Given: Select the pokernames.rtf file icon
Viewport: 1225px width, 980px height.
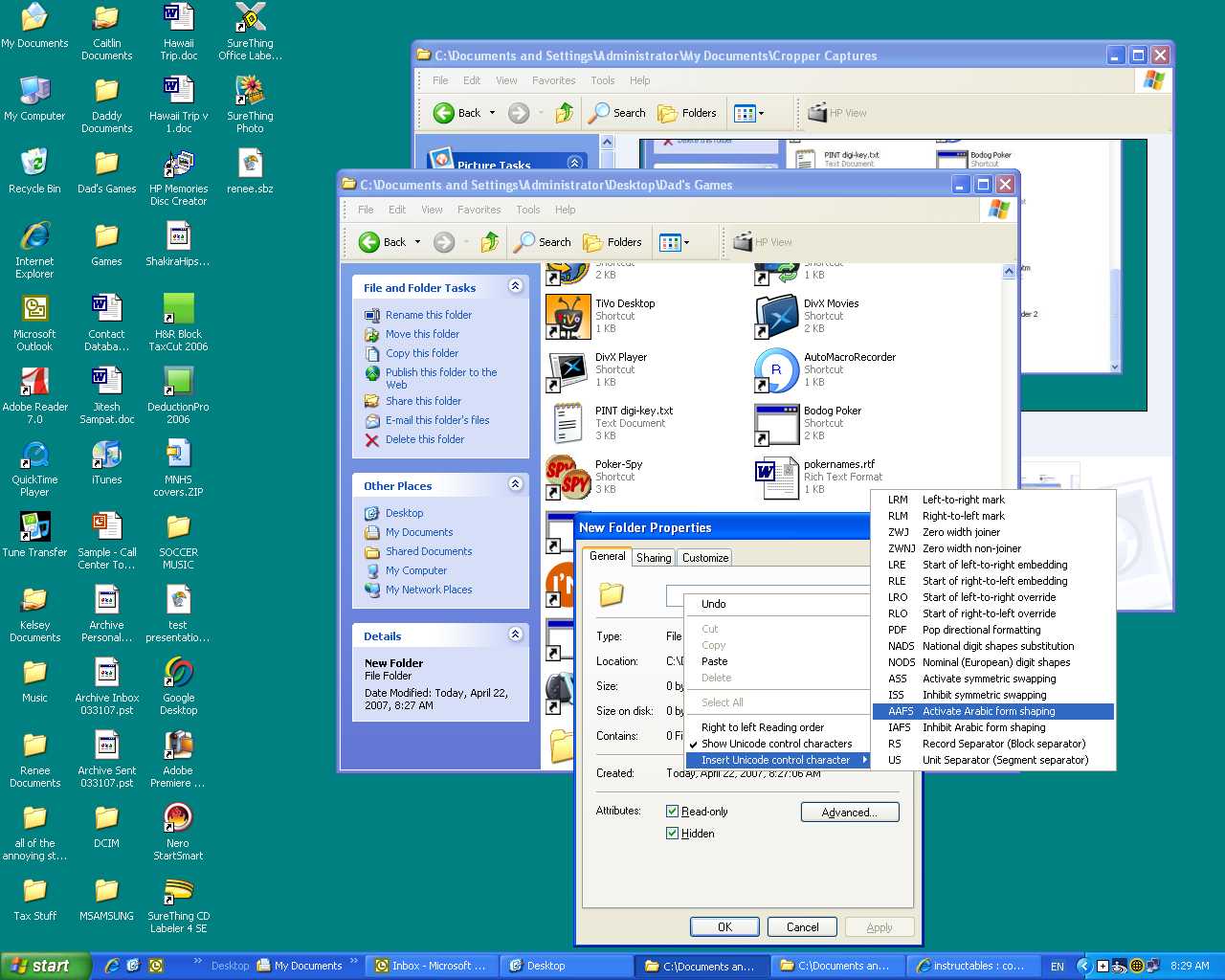Looking at the screenshot, I should 776,478.
